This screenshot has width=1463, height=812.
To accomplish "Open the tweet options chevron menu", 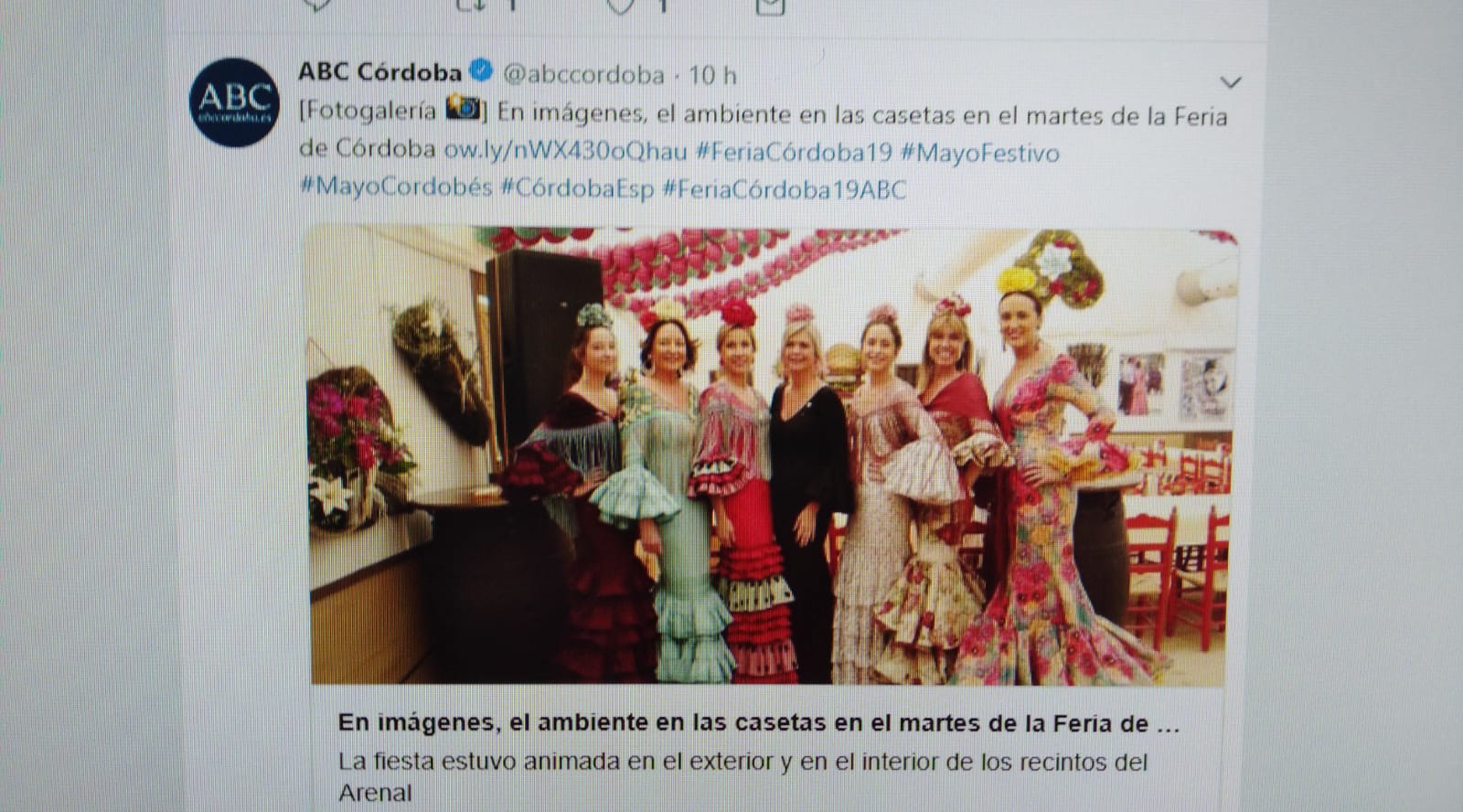I will [x=1231, y=82].
